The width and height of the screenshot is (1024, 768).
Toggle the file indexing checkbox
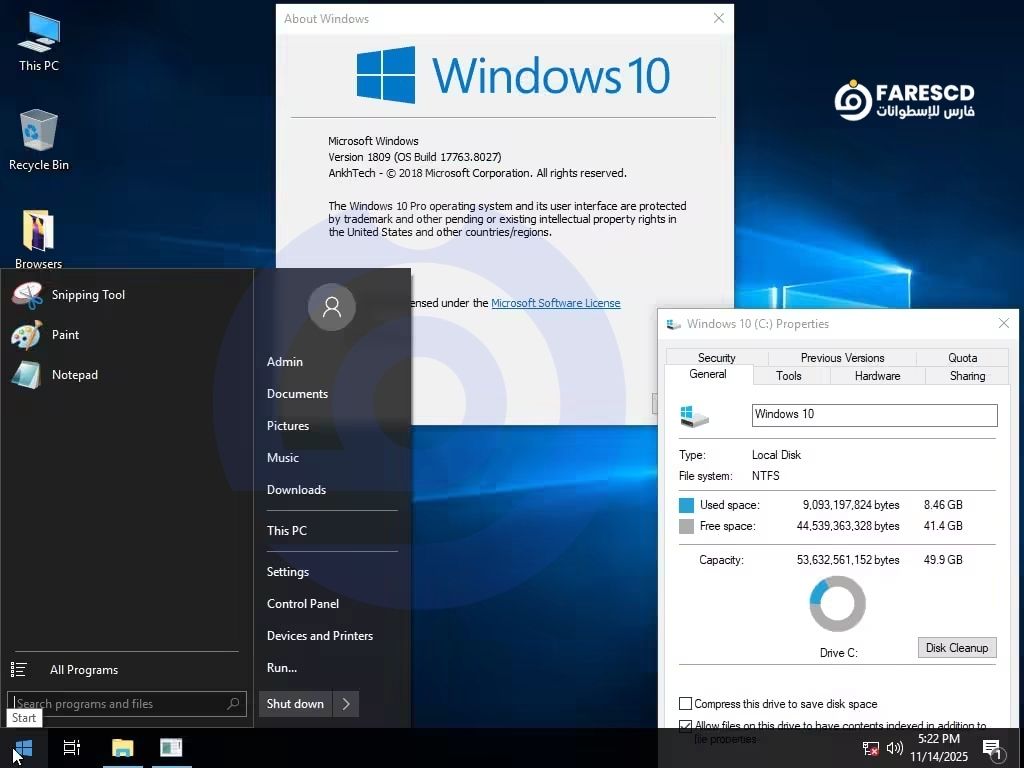(686, 727)
